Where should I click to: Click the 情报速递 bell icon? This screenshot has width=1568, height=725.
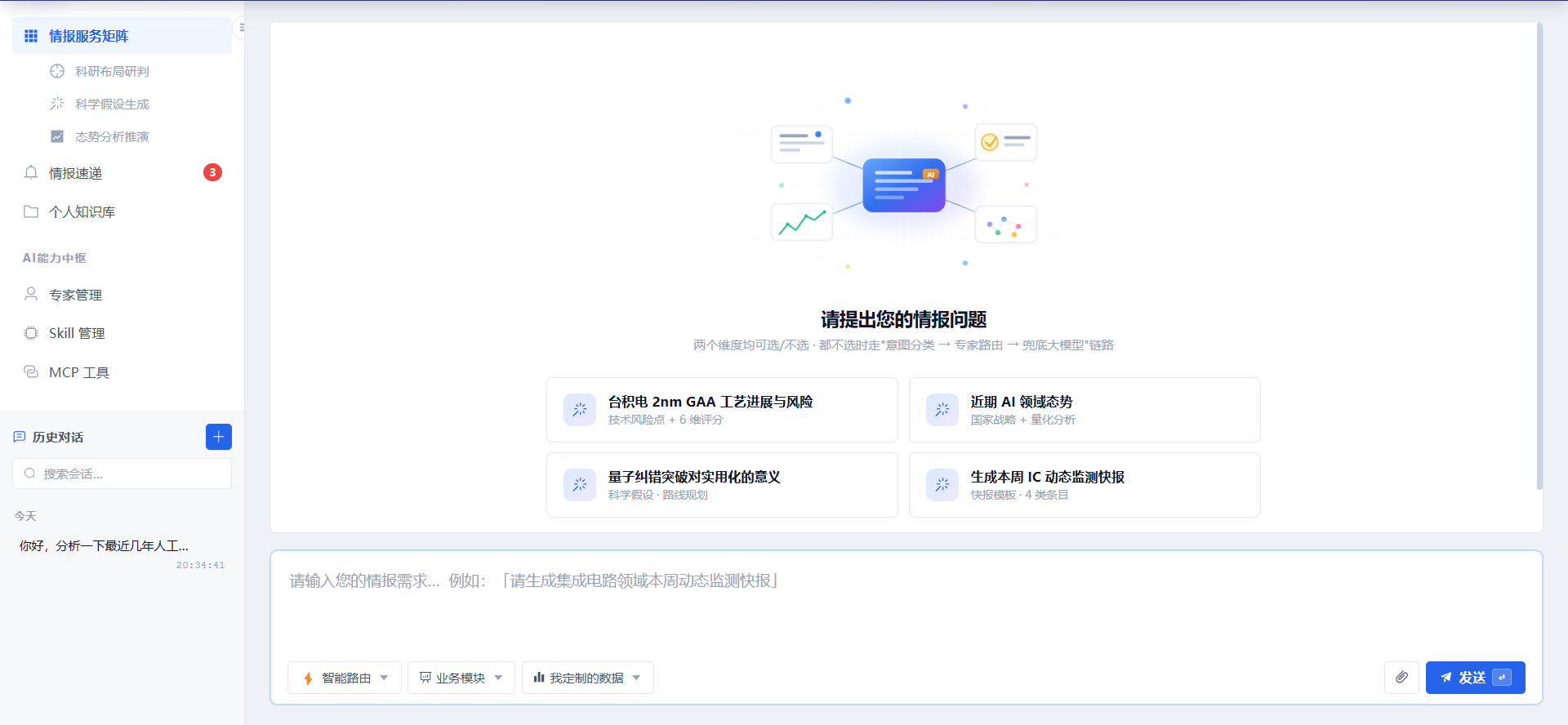pyautogui.click(x=31, y=172)
